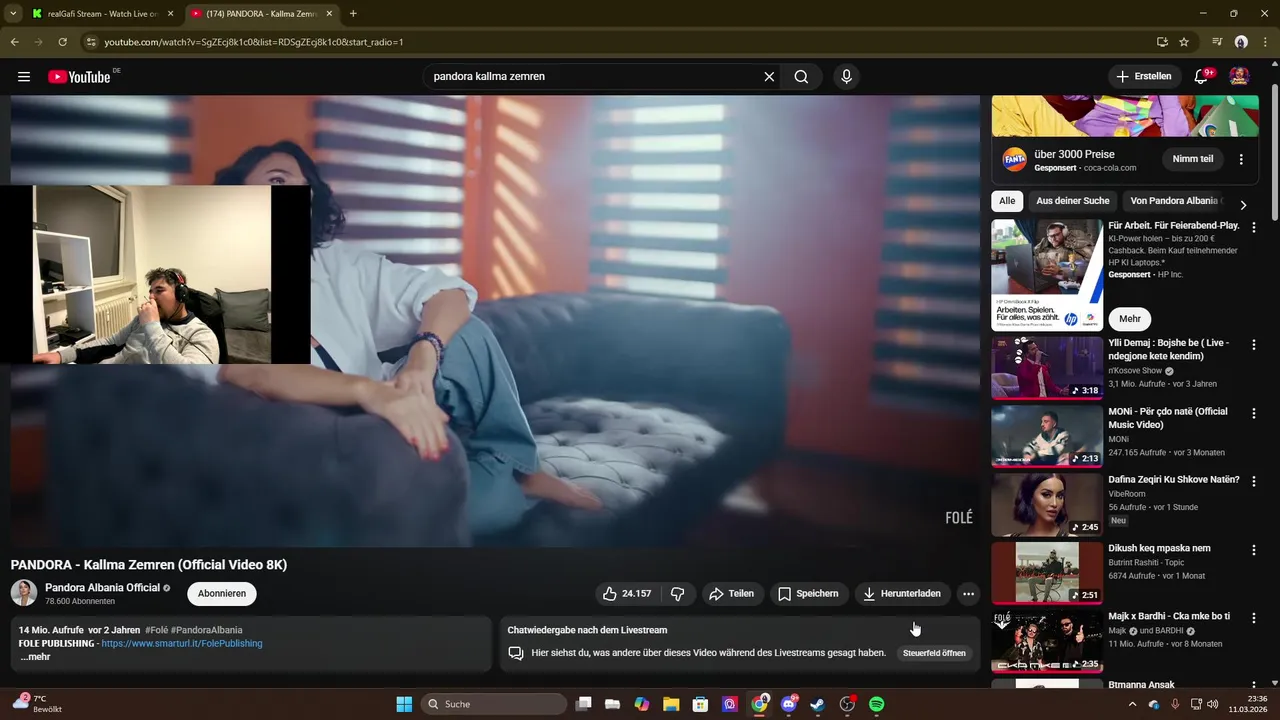The width and height of the screenshot is (1280, 720).
Task: Open Chrome three-dot menu
Action: click(x=1265, y=42)
